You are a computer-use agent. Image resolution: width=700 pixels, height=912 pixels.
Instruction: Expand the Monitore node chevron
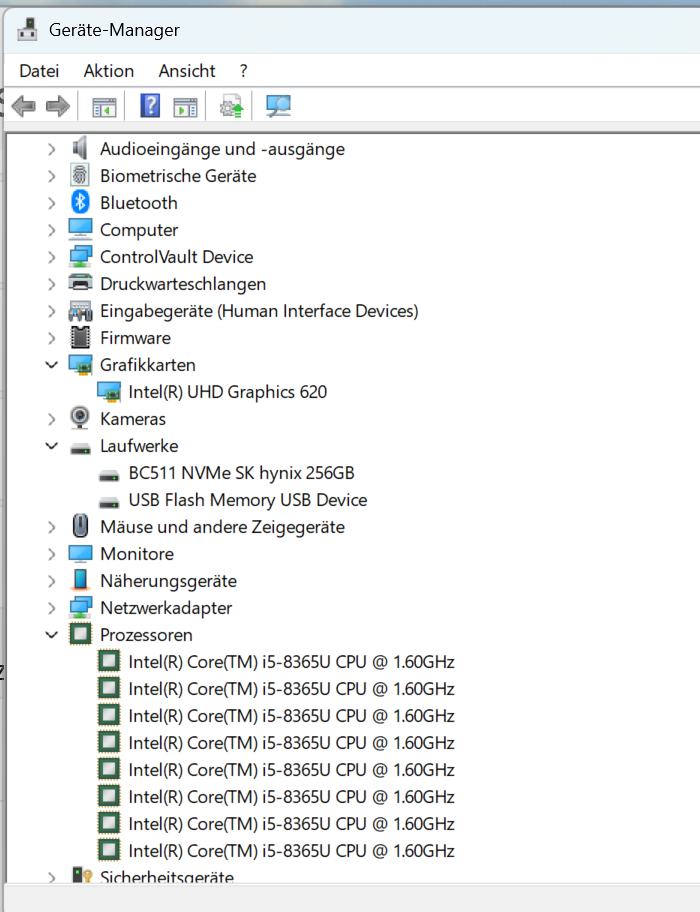tap(52, 554)
